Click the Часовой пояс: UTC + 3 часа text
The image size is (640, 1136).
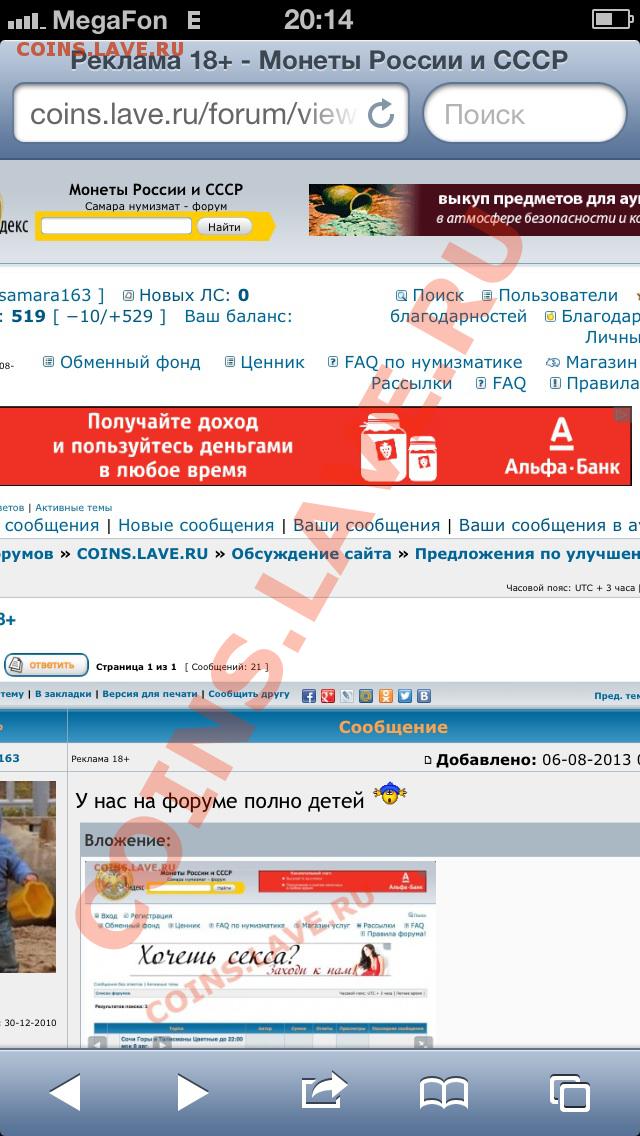coord(570,588)
